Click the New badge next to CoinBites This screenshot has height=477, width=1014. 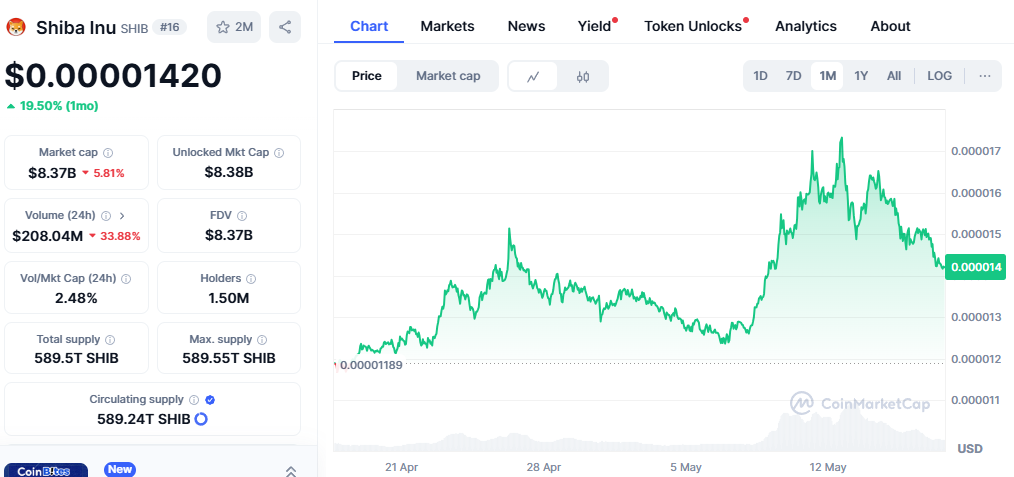click(x=119, y=469)
